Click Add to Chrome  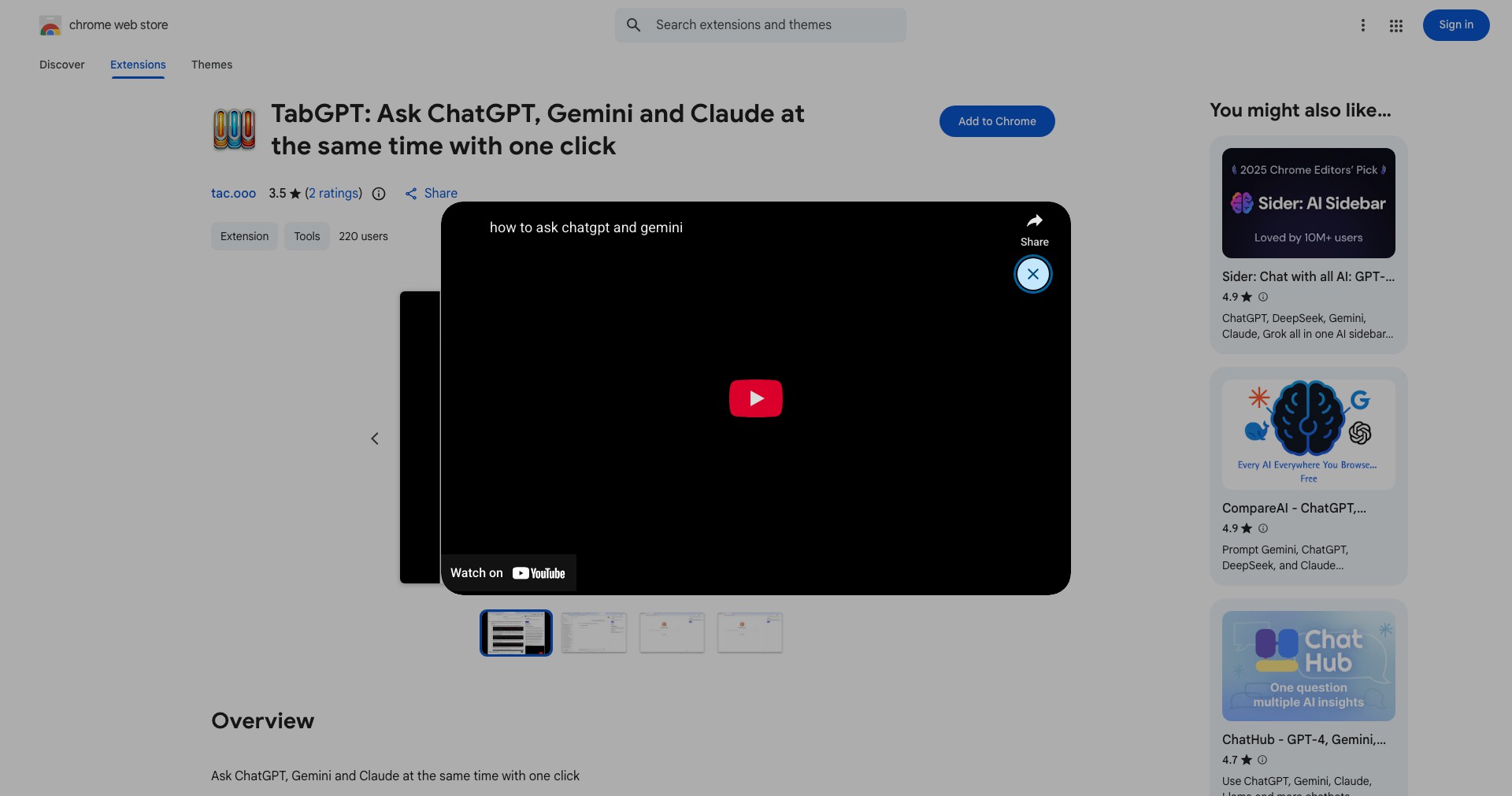997,121
